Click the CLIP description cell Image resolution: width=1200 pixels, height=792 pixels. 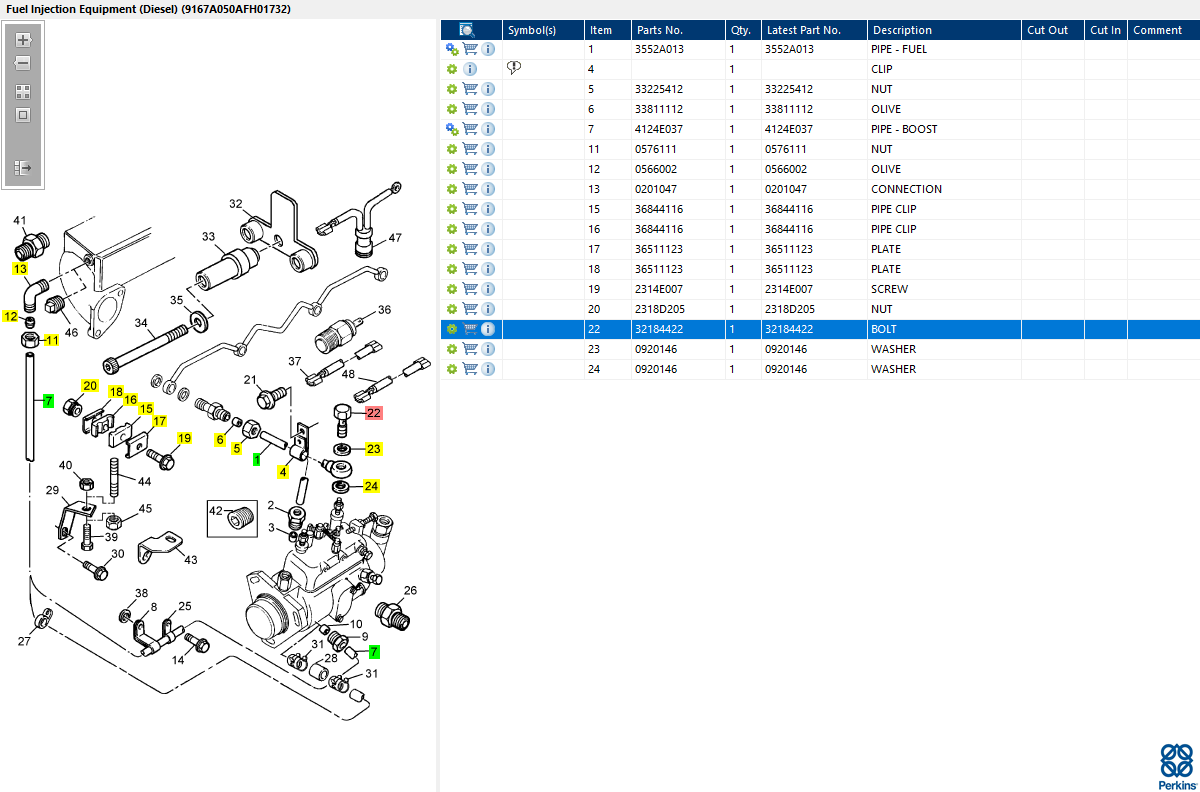882,69
